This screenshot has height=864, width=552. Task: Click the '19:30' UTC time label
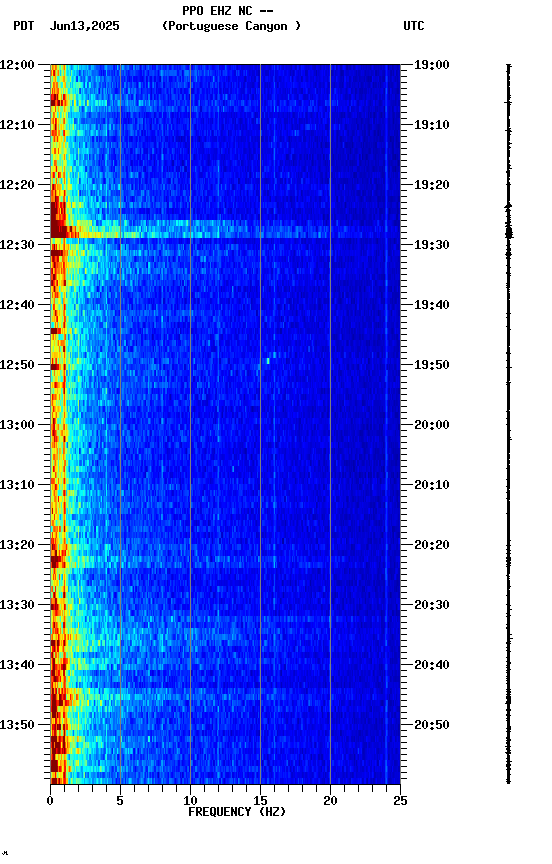click(x=432, y=245)
